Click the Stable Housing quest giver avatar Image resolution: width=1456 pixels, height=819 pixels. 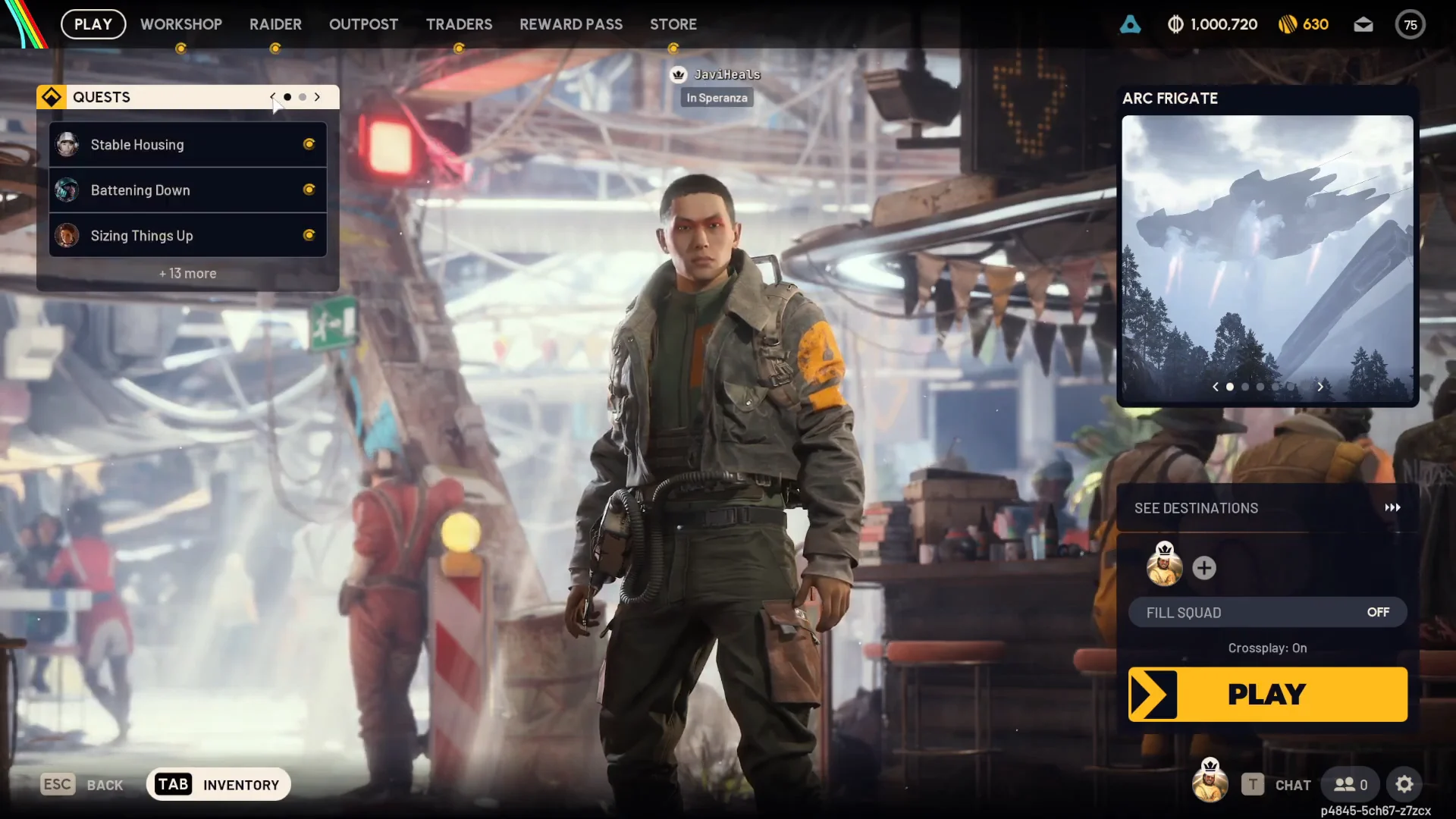coord(67,144)
